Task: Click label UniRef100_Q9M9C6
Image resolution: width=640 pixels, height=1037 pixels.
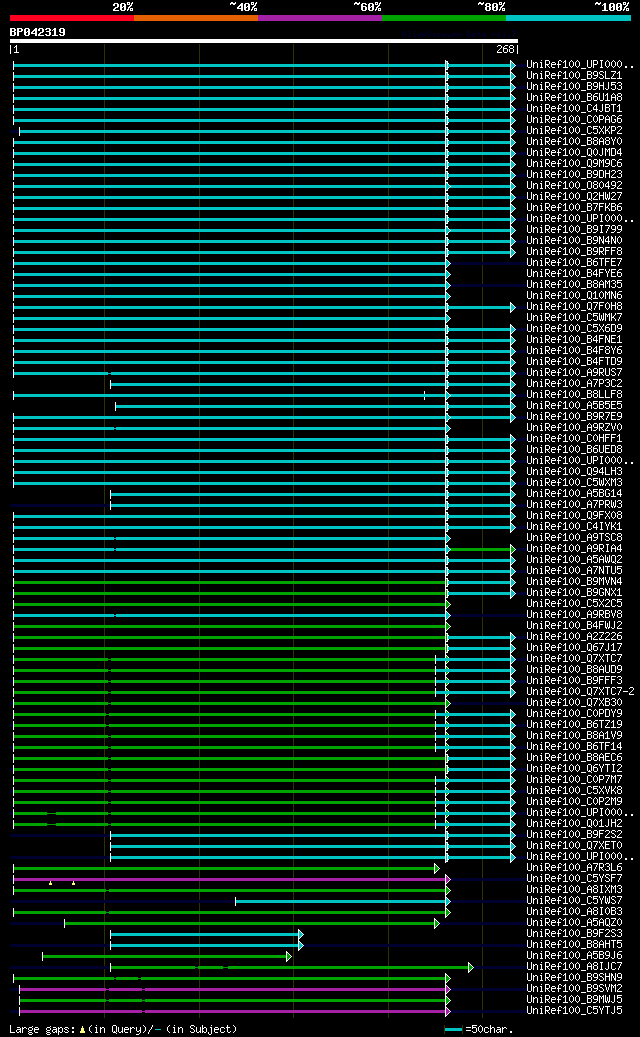Action: coord(574,163)
